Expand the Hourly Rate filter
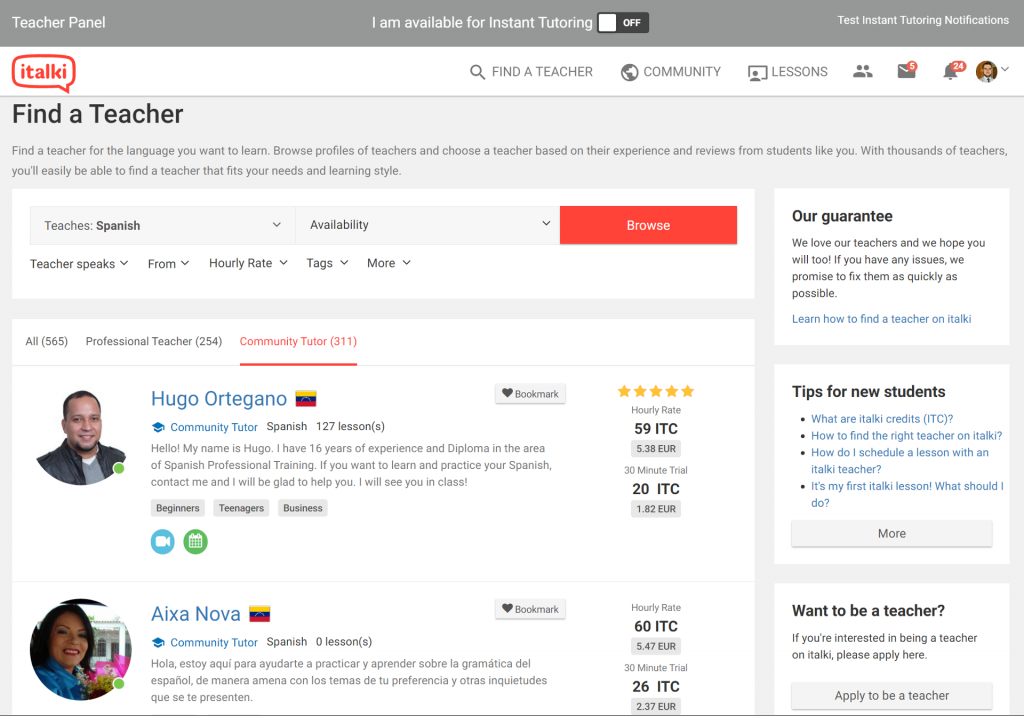Viewport: 1024px width, 716px height. click(x=248, y=263)
